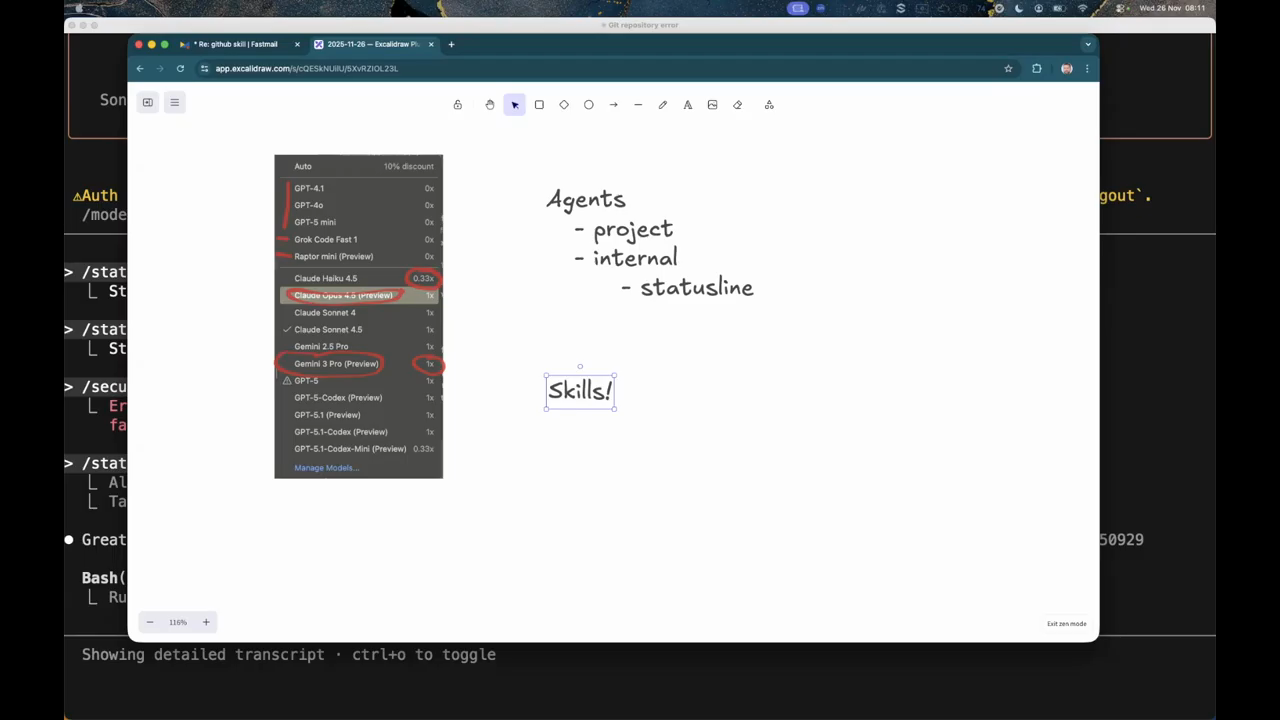Toggle the Excalidraw sidebar panel
Image resolution: width=1280 pixels, height=720 pixels.
(x=148, y=102)
